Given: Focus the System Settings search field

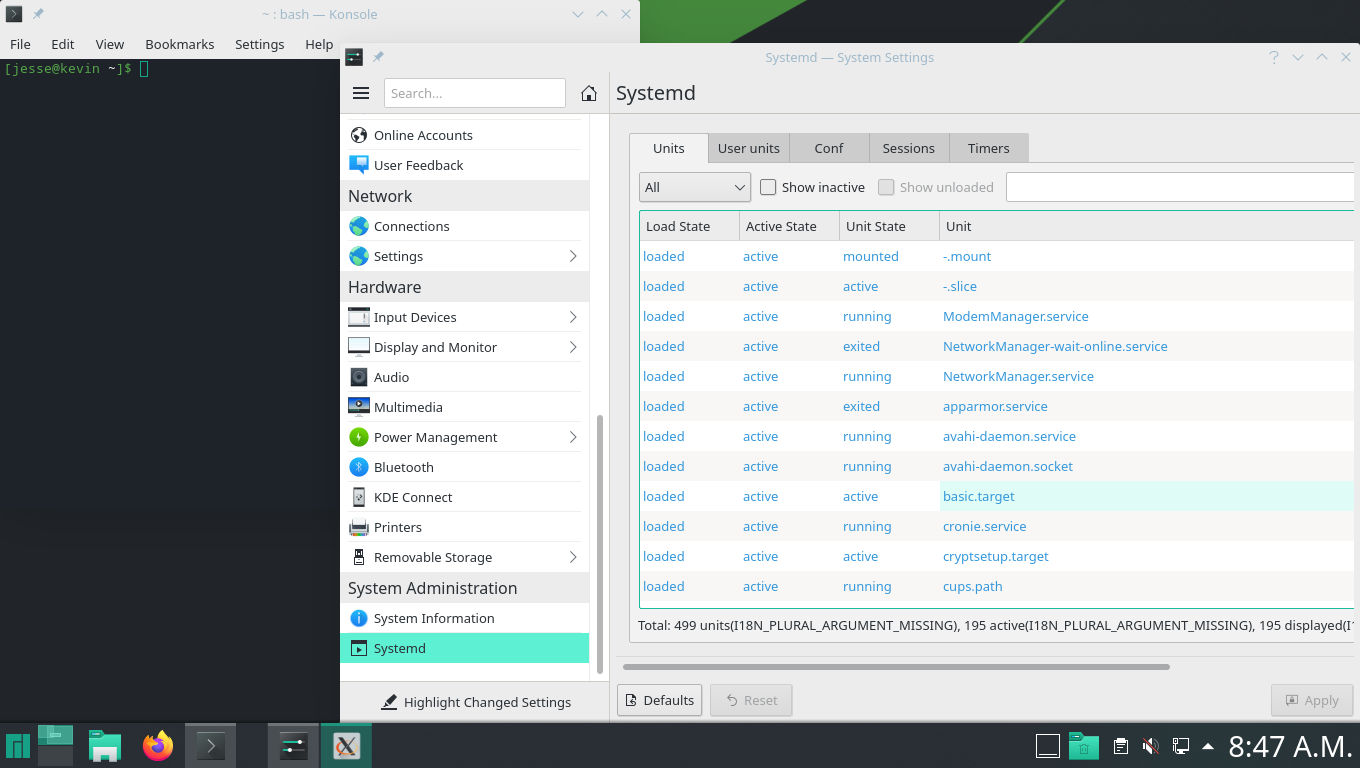Looking at the screenshot, I should (475, 93).
